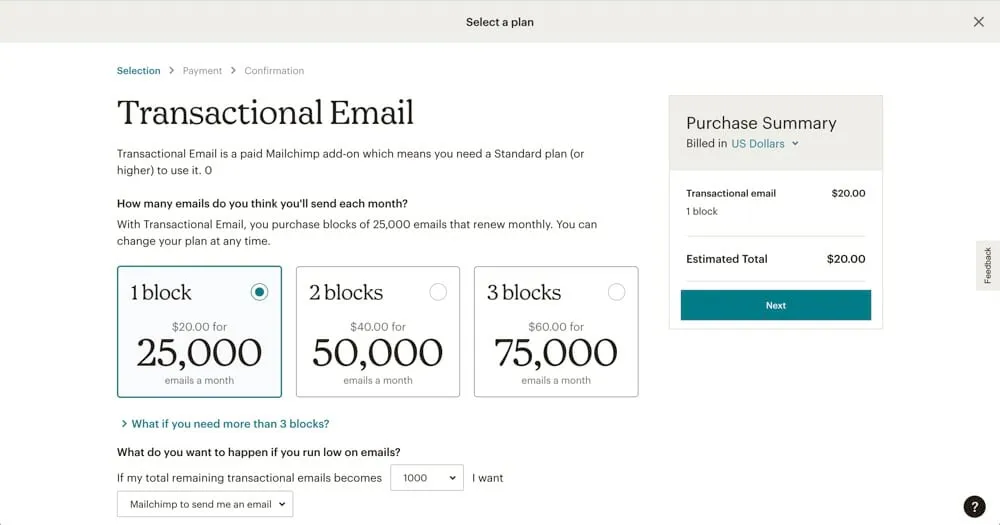
Task: Close the Select a plan dialog
Action: pyautogui.click(x=978, y=22)
